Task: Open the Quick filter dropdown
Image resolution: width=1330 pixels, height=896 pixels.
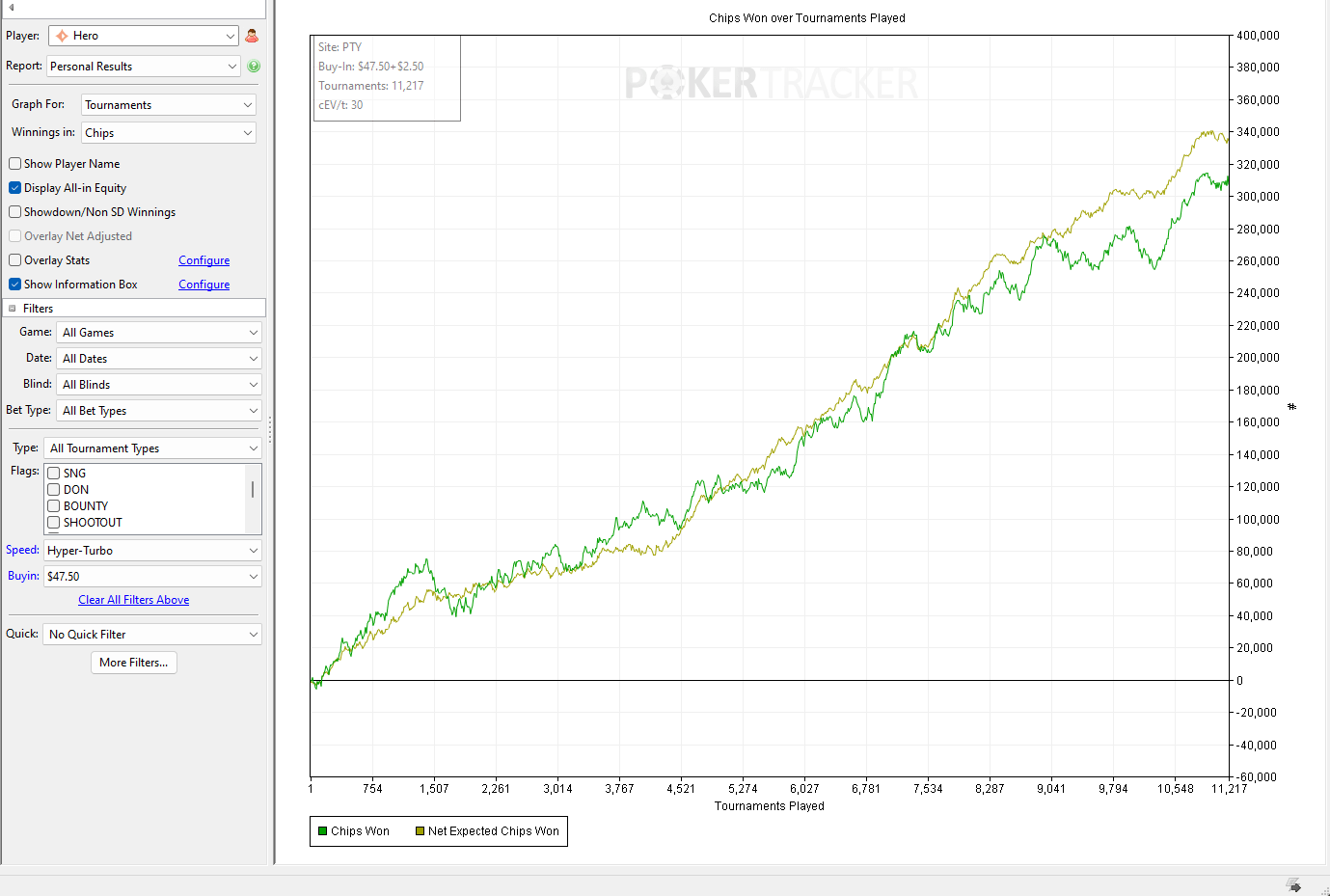Action: (x=152, y=635)
